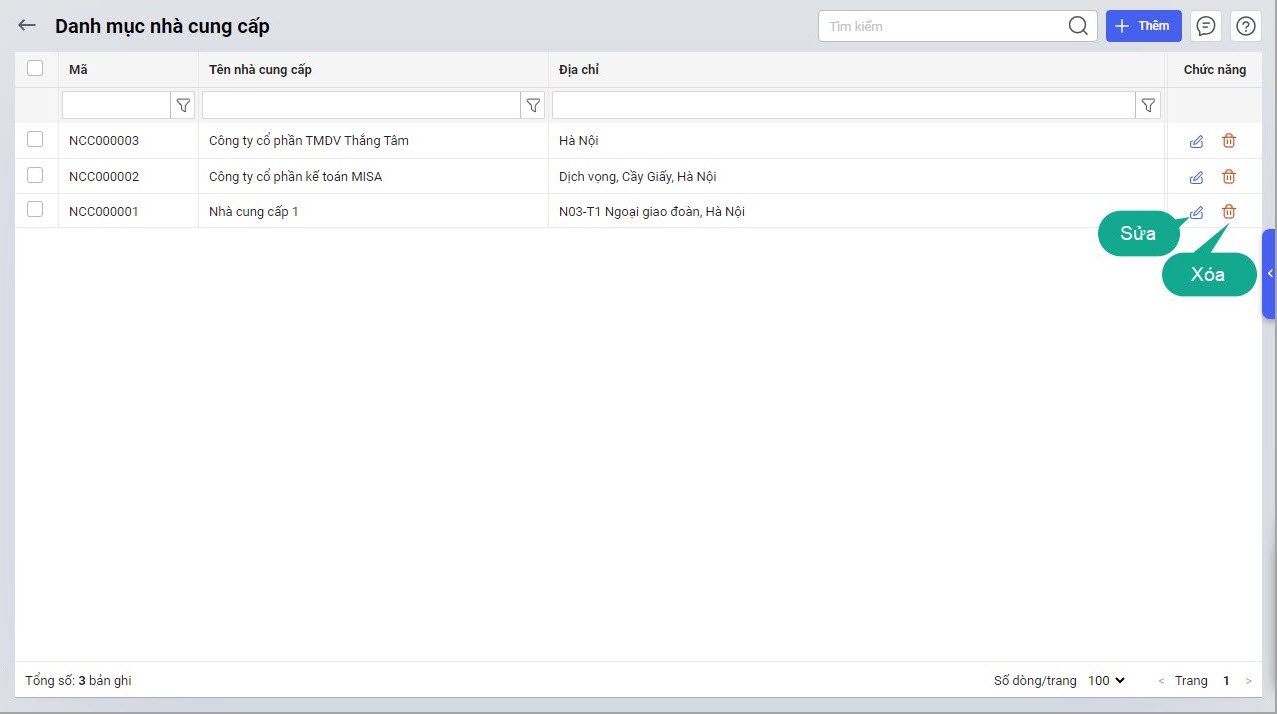Viewport: 1277px width, 714px height.
Task: Go to the next page arrow
Action: (1248, 681)
